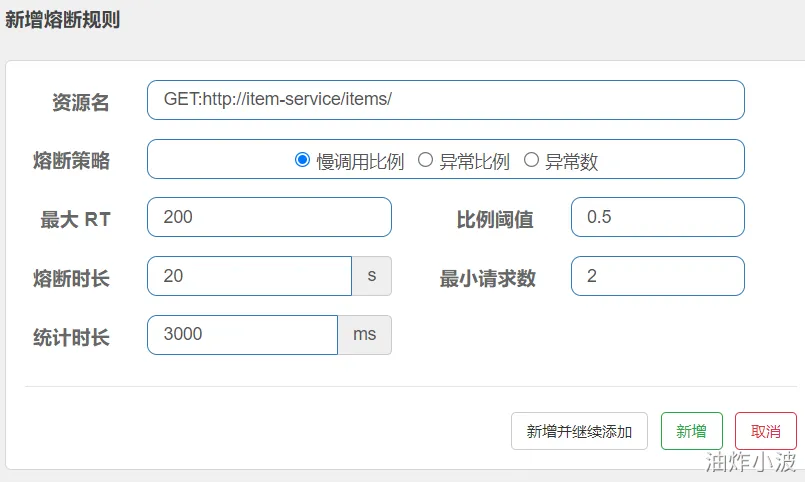Select the 慢调用比例 radio button
This screenshot has width=805, height=482.
[302, 160]
